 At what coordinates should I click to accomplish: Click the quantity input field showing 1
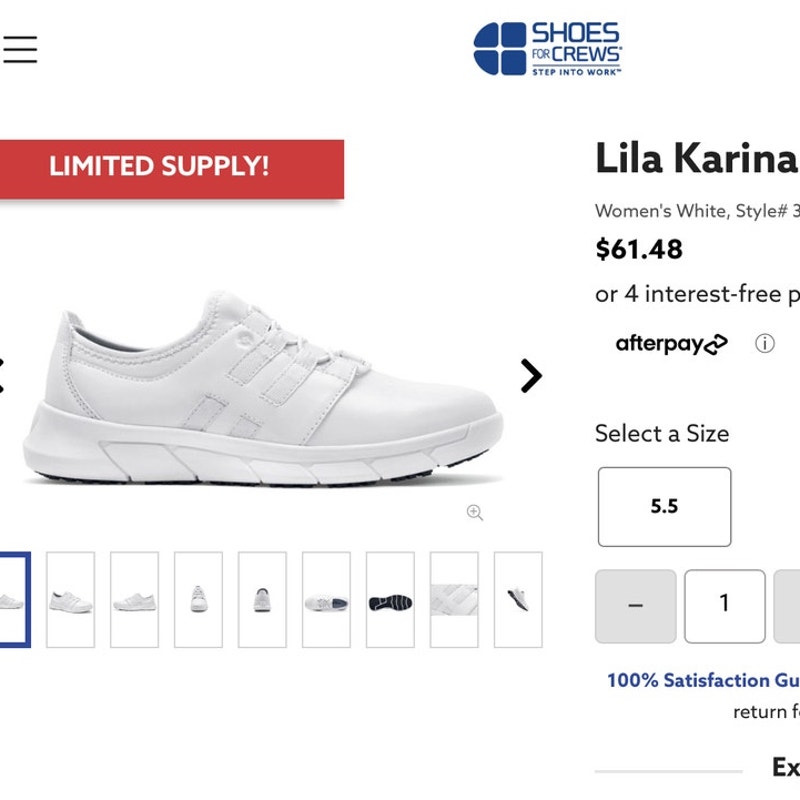[x=725, y=604]
